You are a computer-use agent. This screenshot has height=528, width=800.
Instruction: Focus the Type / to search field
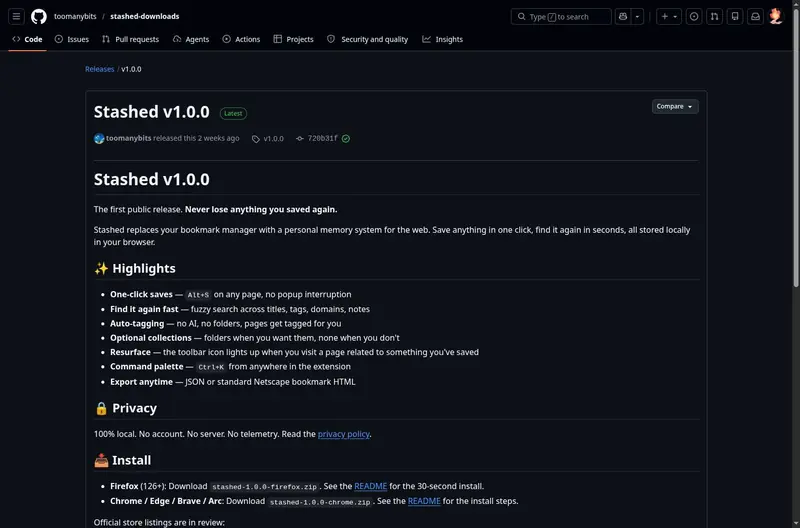[561, 16]
